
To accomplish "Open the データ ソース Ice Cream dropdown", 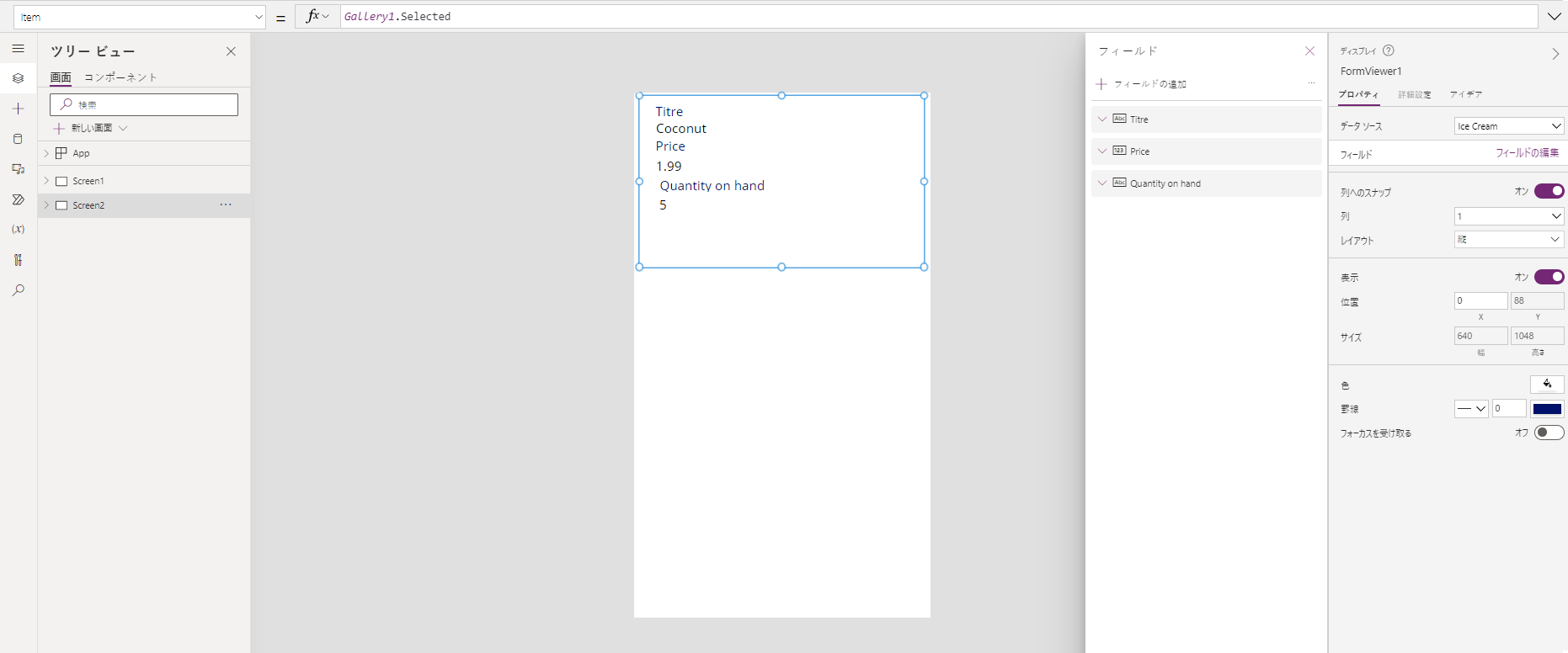I will click(x=1509, y=125).
